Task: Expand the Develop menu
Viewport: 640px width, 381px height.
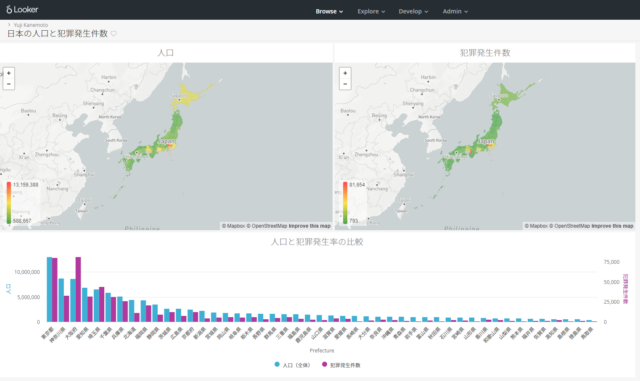Action: pyautogui.click(x=413, y=11)
